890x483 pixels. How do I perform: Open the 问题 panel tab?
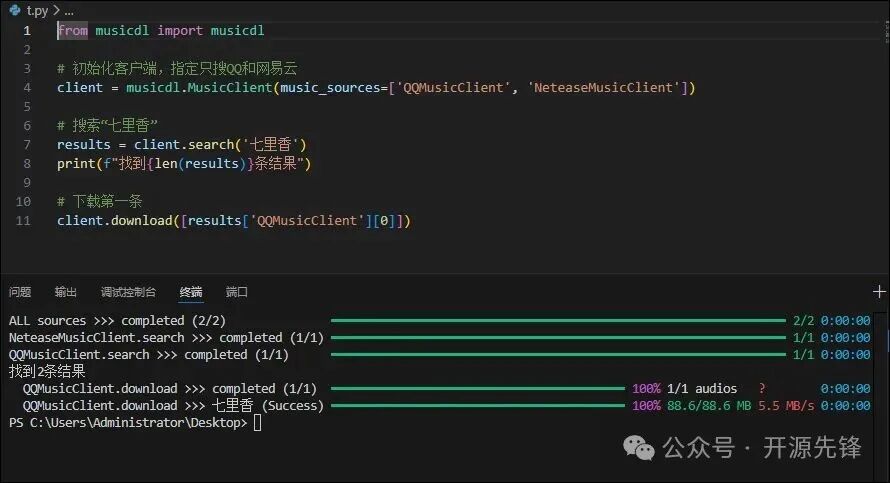20,292
